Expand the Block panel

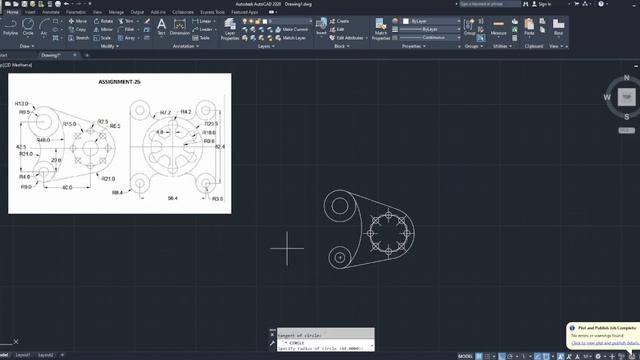pos(342,46)
